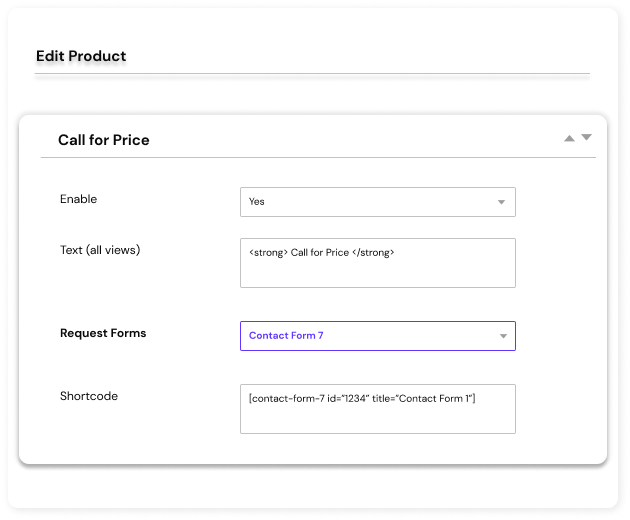Click the Text (all views) textarea
Image resolution: width=630 pixels, height=520 pixels.
click(x=378, y=263)
